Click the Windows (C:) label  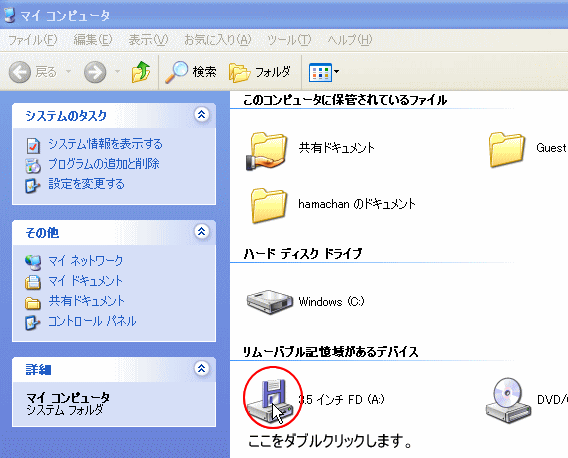pyautogui.click(x=331, y=301)
